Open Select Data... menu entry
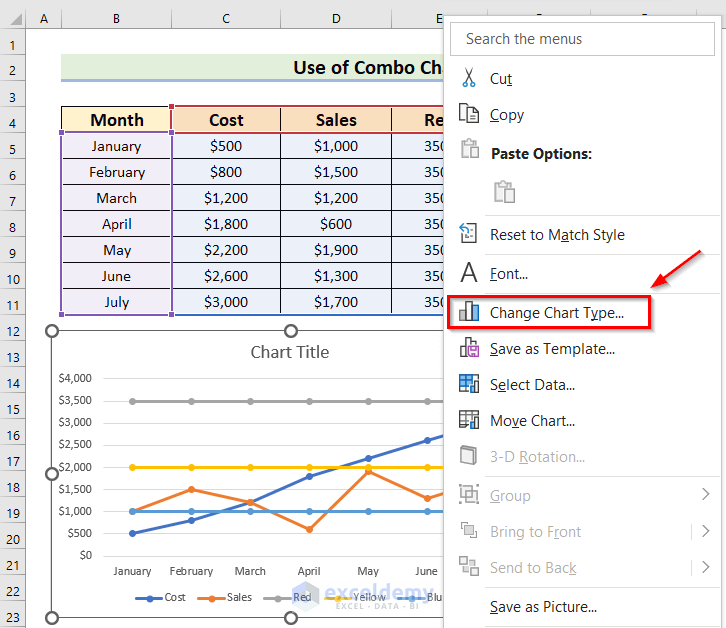726x628 pixels. [532, 385]
